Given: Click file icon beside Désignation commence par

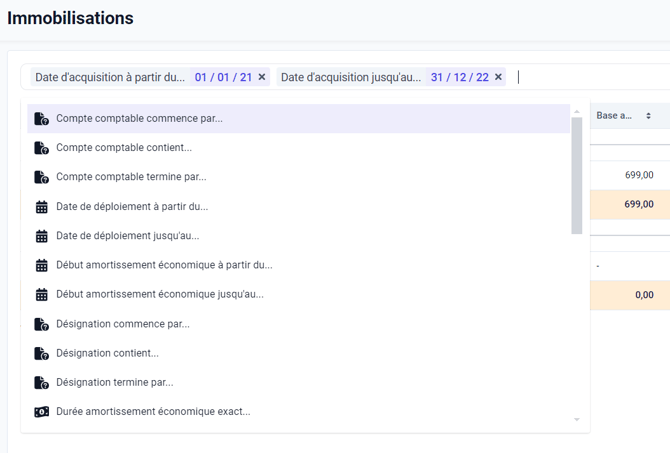Looking at the screenshot, I should tap(41, 324).
